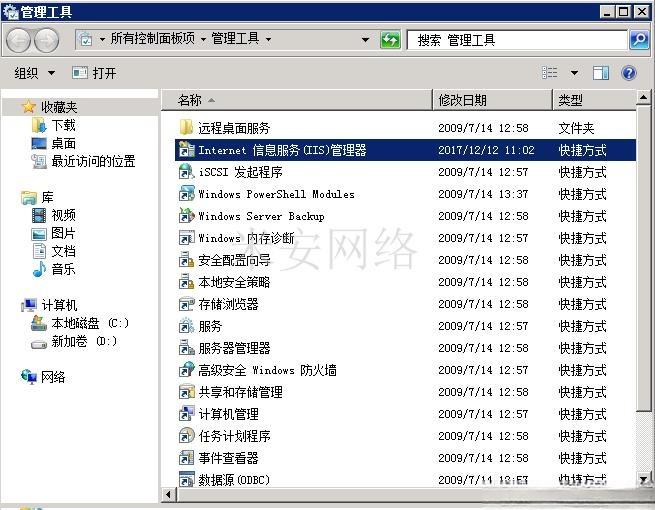Click 高级安全 Windows 防火墙 icon

[186, 370]
